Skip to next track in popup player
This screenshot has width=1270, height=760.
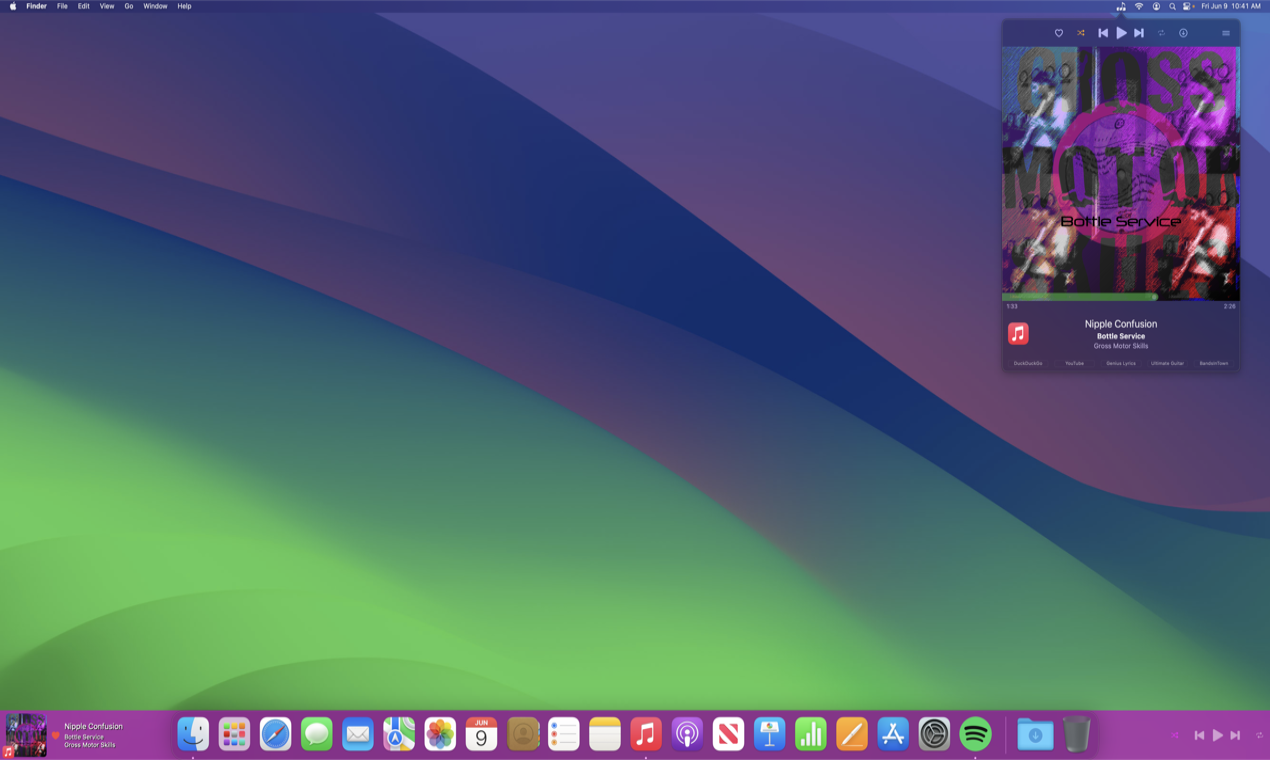[x=1139, y=33]
